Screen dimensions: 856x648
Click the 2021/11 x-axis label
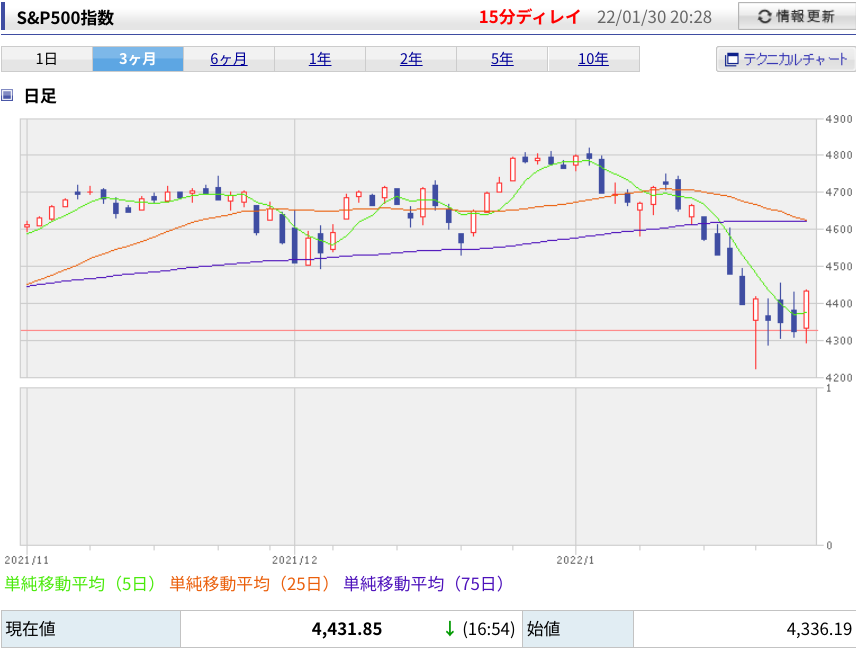click(x=27, y=560)
